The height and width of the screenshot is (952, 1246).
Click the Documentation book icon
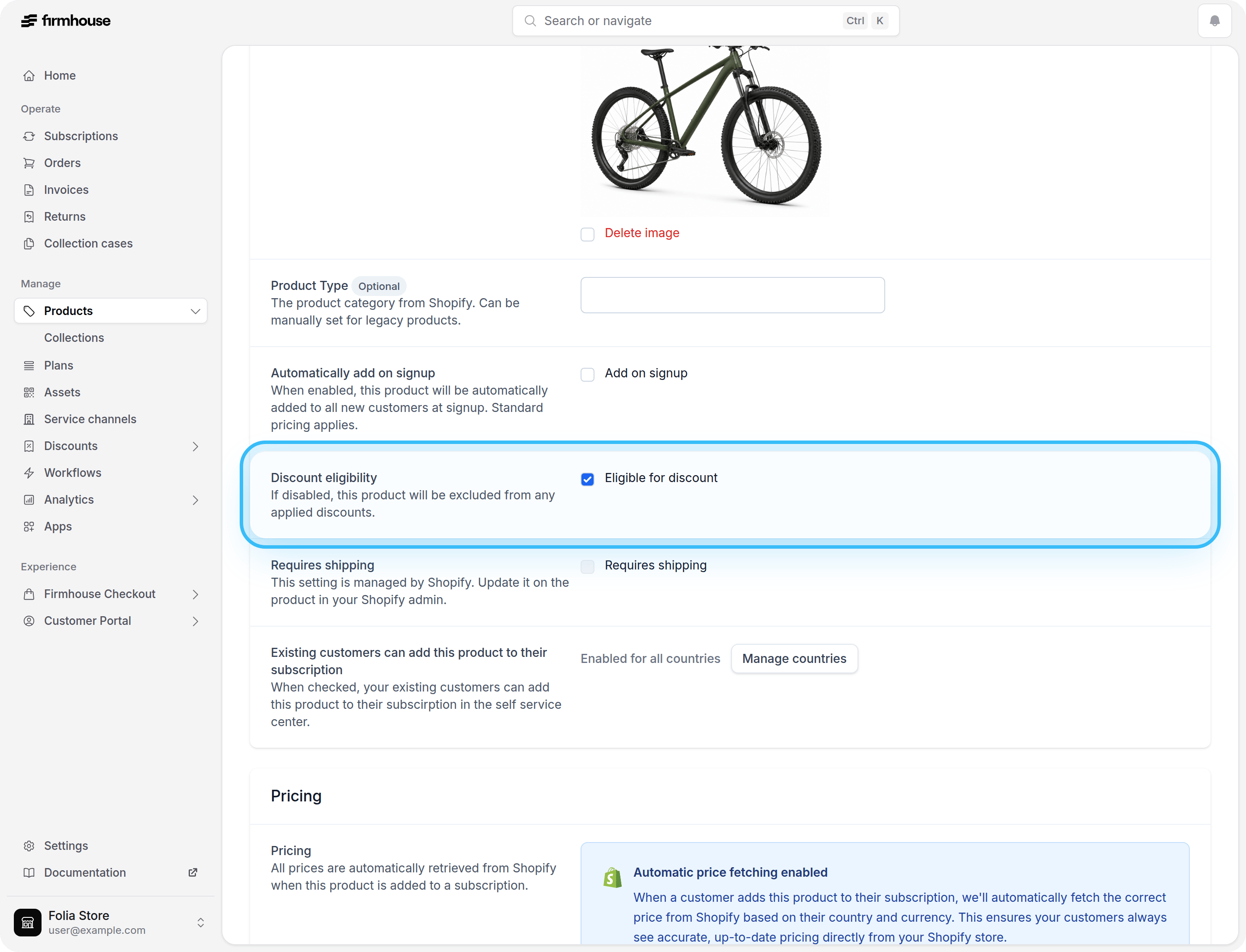[x=29, y=873]
